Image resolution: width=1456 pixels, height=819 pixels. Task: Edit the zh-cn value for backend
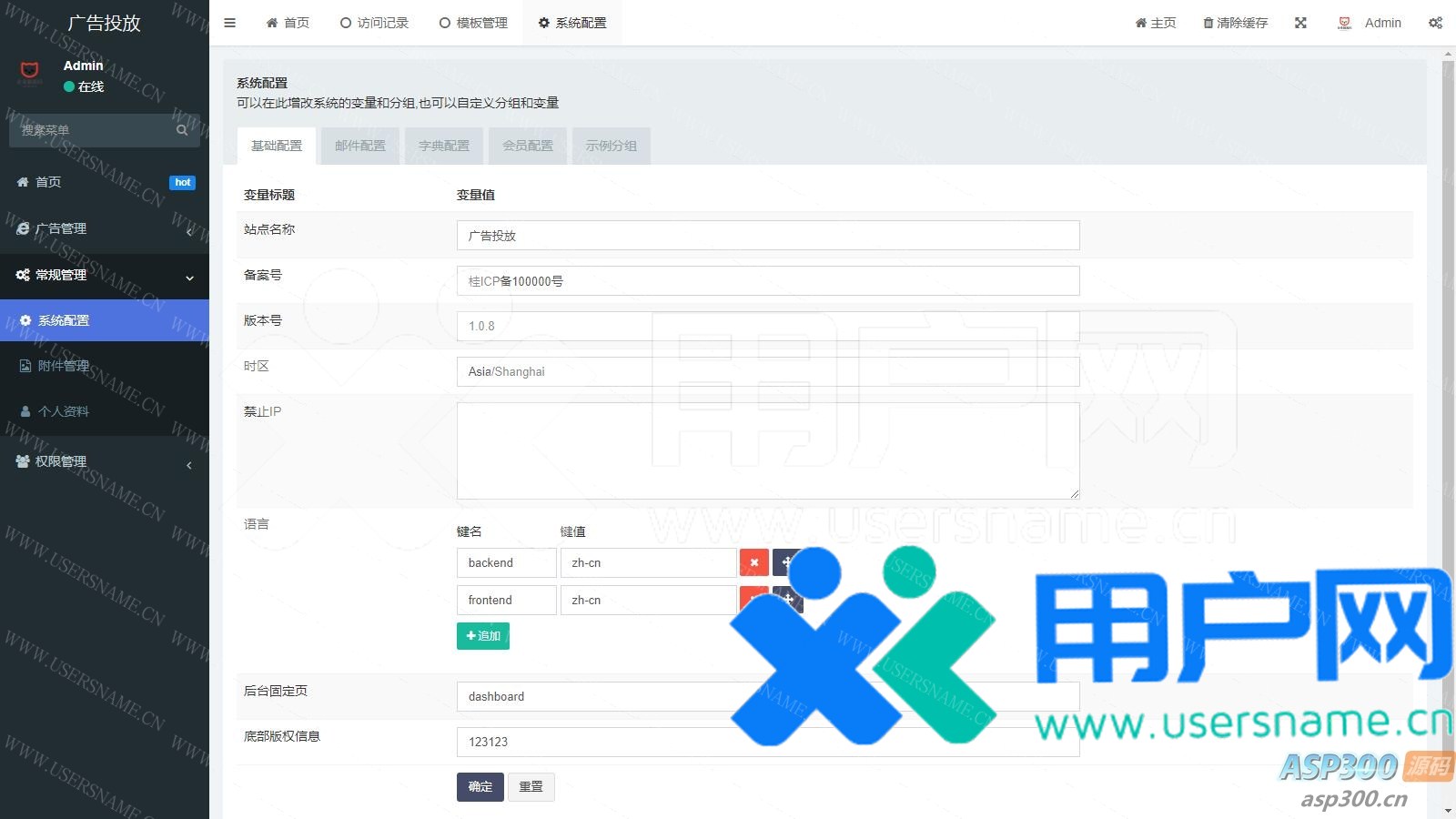tap(648, 562)
